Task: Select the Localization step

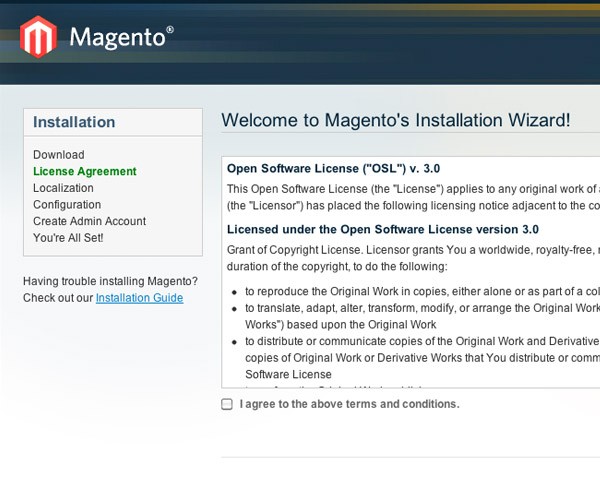Action: pyautogui.click(x=63, y=188)
